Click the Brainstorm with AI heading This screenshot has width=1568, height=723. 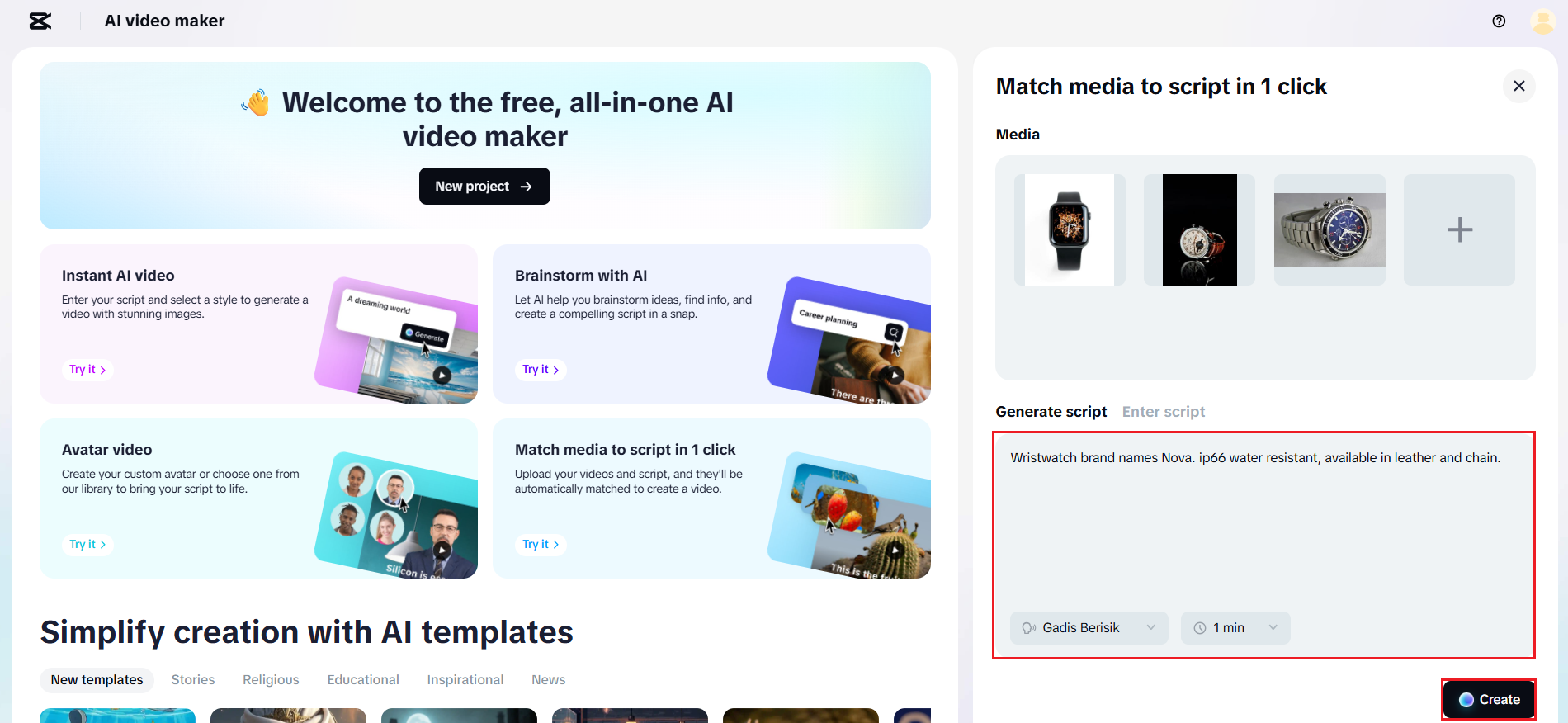tap(581, 276)
